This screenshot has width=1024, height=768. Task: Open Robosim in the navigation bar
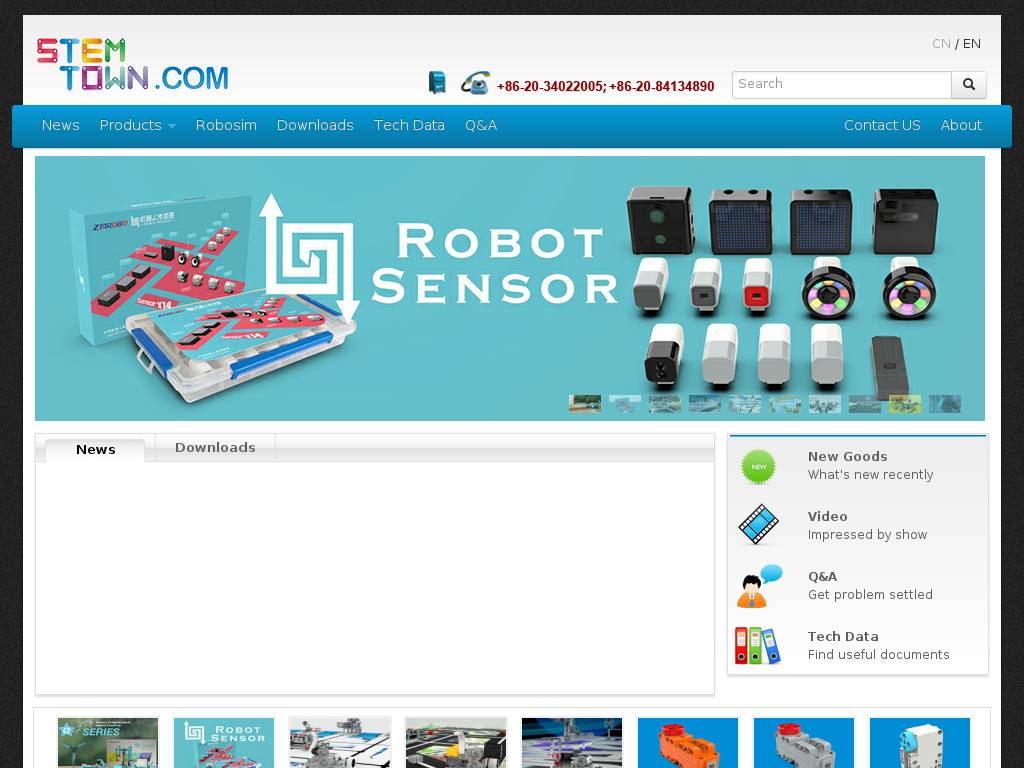[226, 125]
